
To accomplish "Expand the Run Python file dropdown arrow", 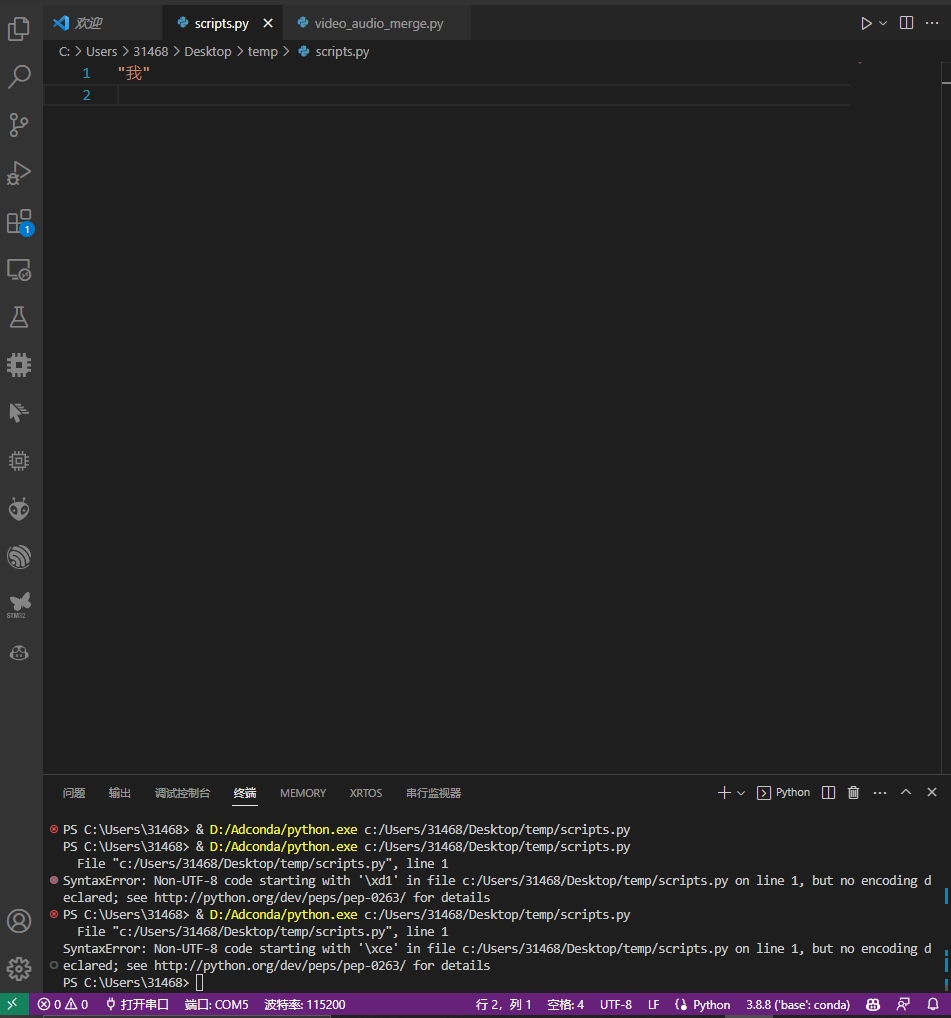I will (x=883, y=23).
